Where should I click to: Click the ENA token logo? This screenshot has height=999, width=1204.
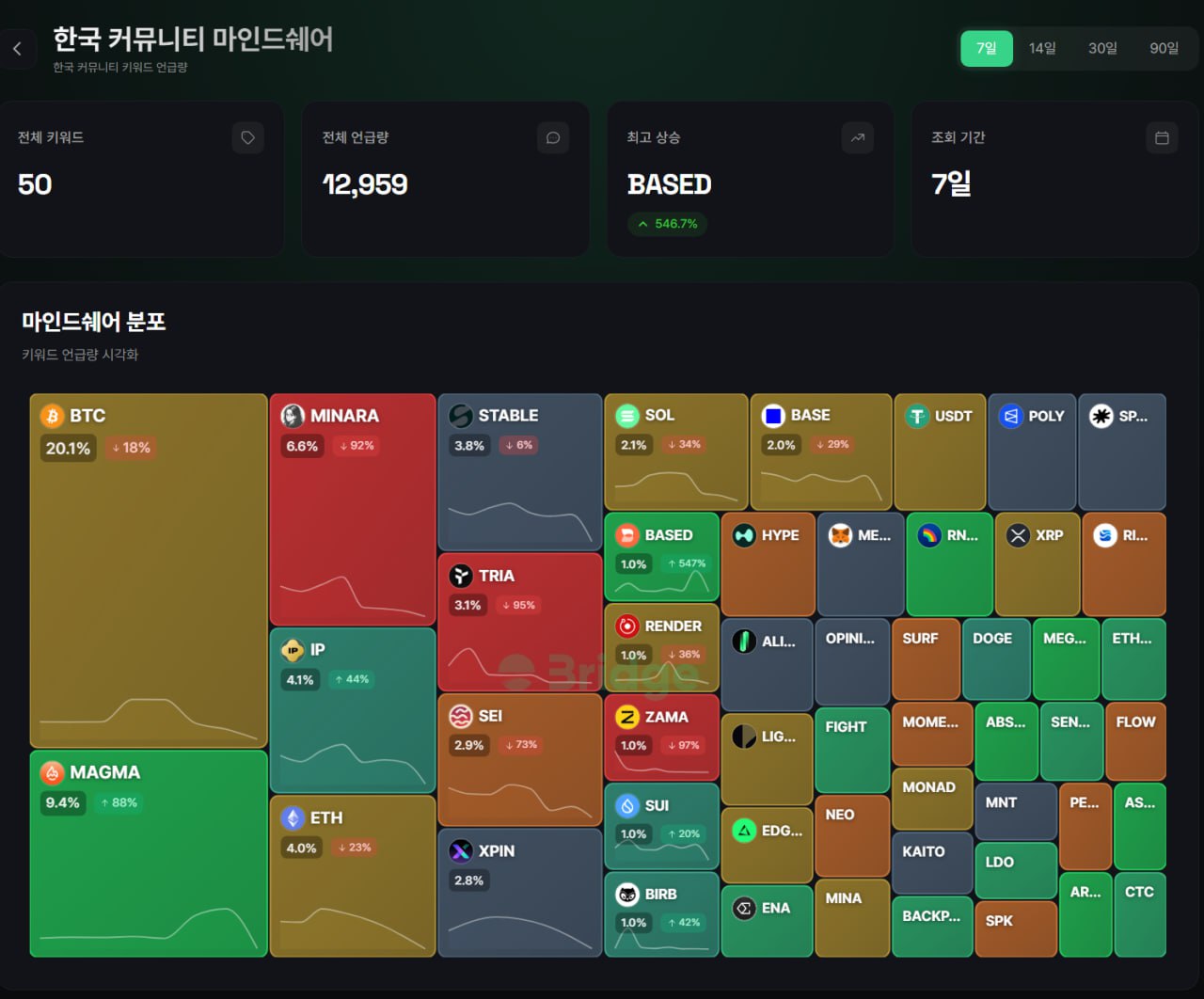click(x=744, y=909)
